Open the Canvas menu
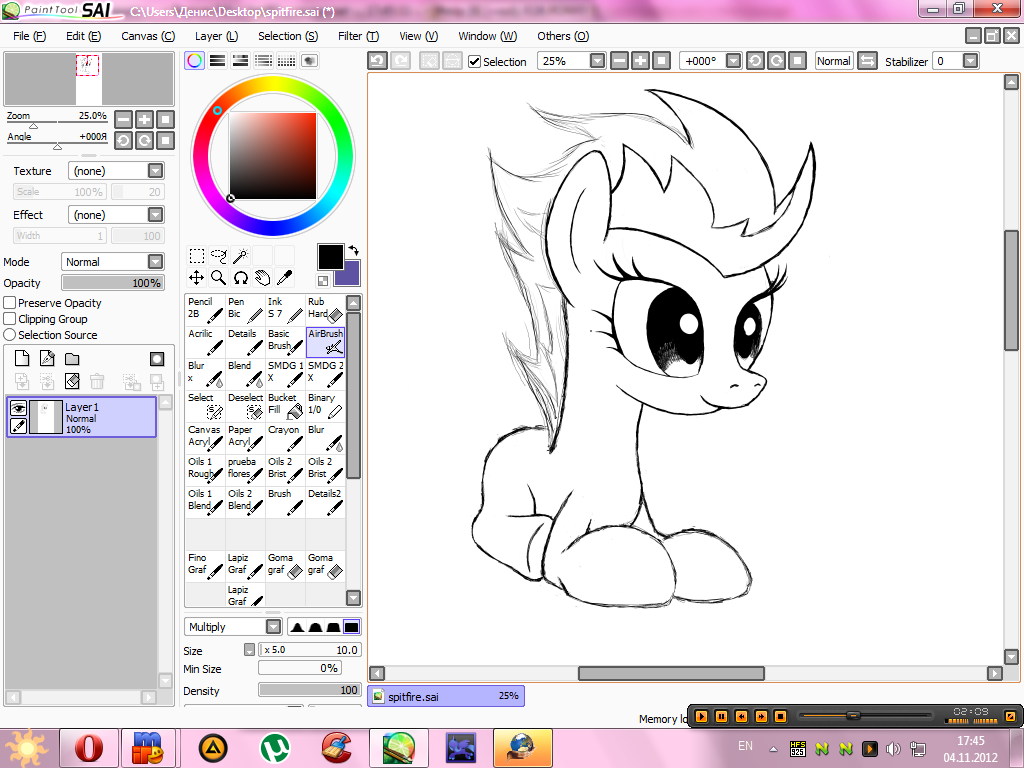1024x768 pixels. pos(148,36)
